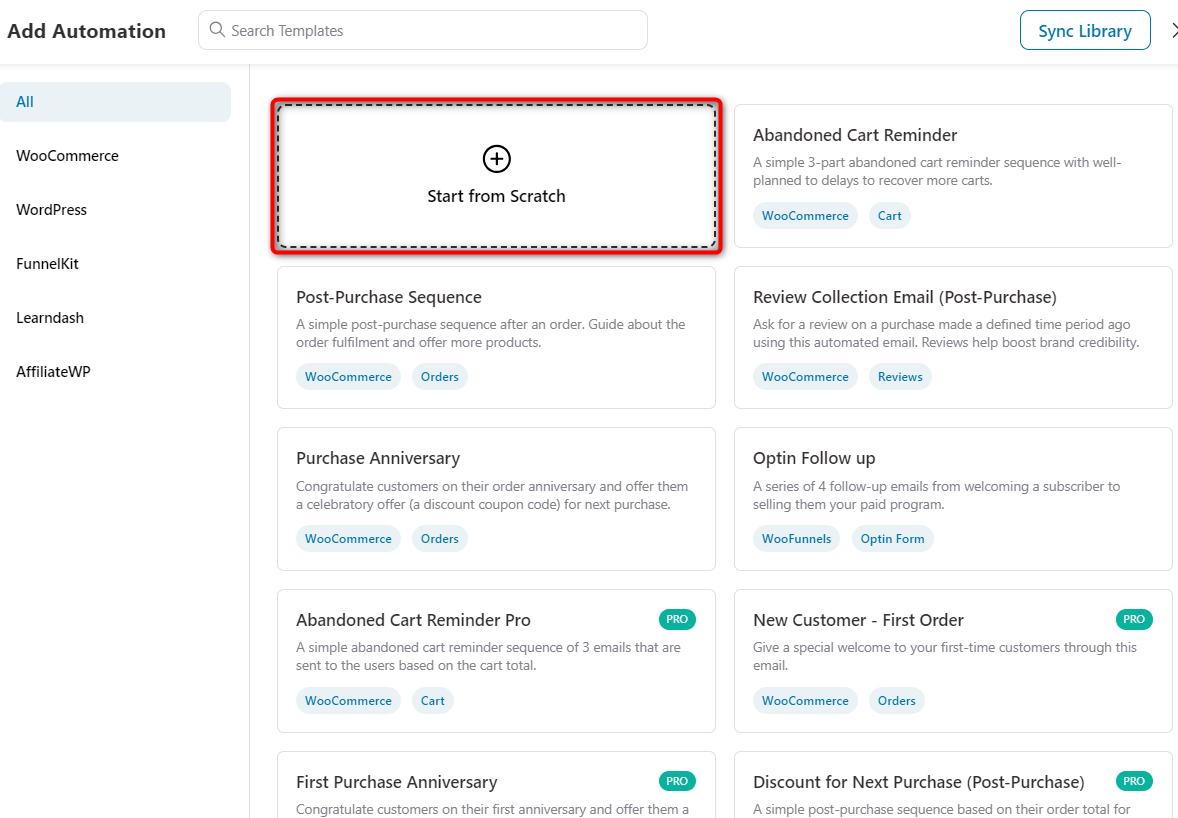Click the Optin Form tag

point(893,539)
